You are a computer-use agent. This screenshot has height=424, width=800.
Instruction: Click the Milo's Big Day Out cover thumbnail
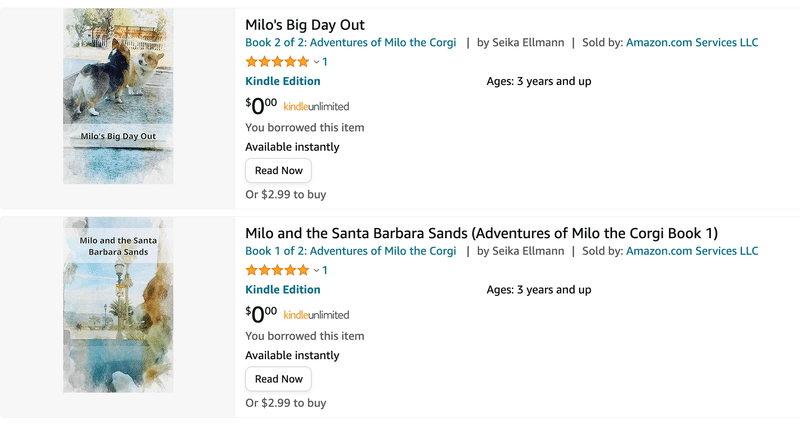point(118,96)
